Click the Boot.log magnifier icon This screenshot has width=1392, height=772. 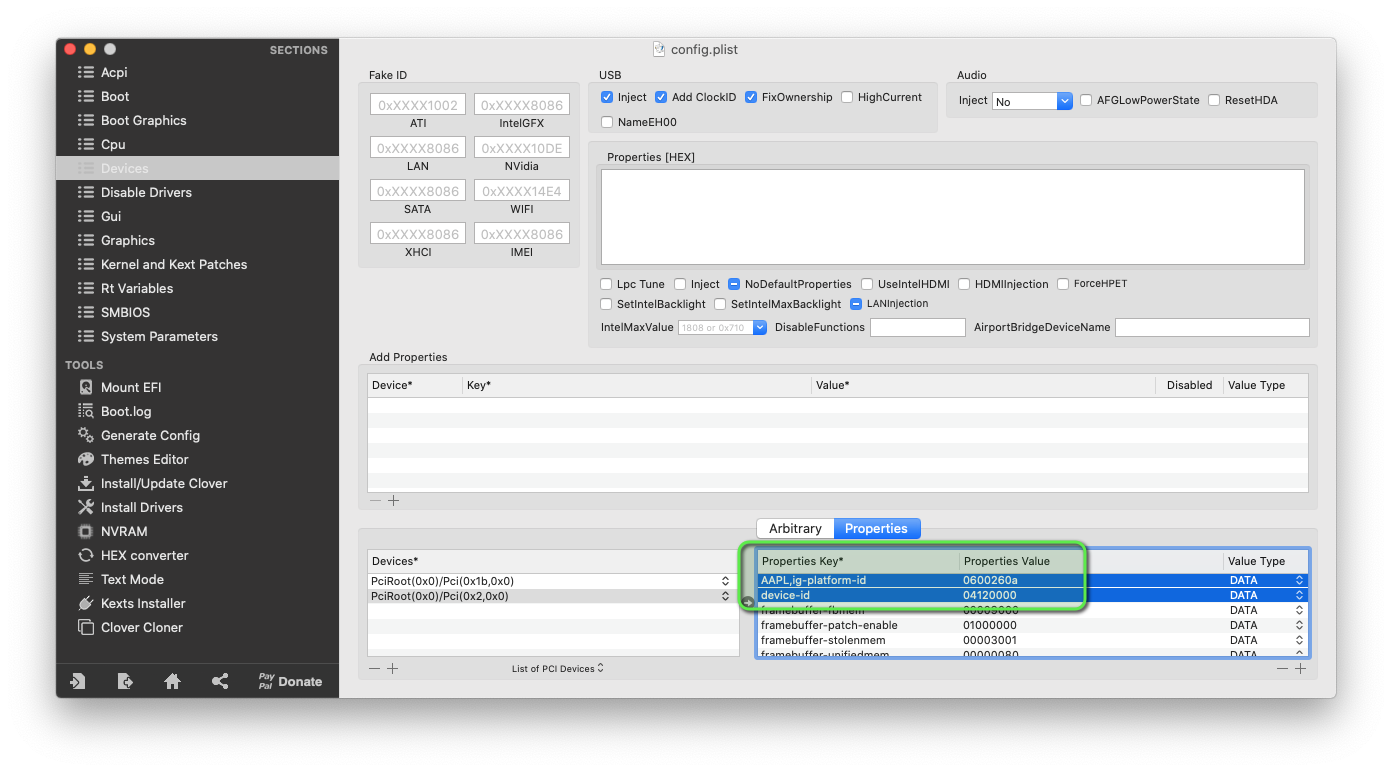click(85, 411)
